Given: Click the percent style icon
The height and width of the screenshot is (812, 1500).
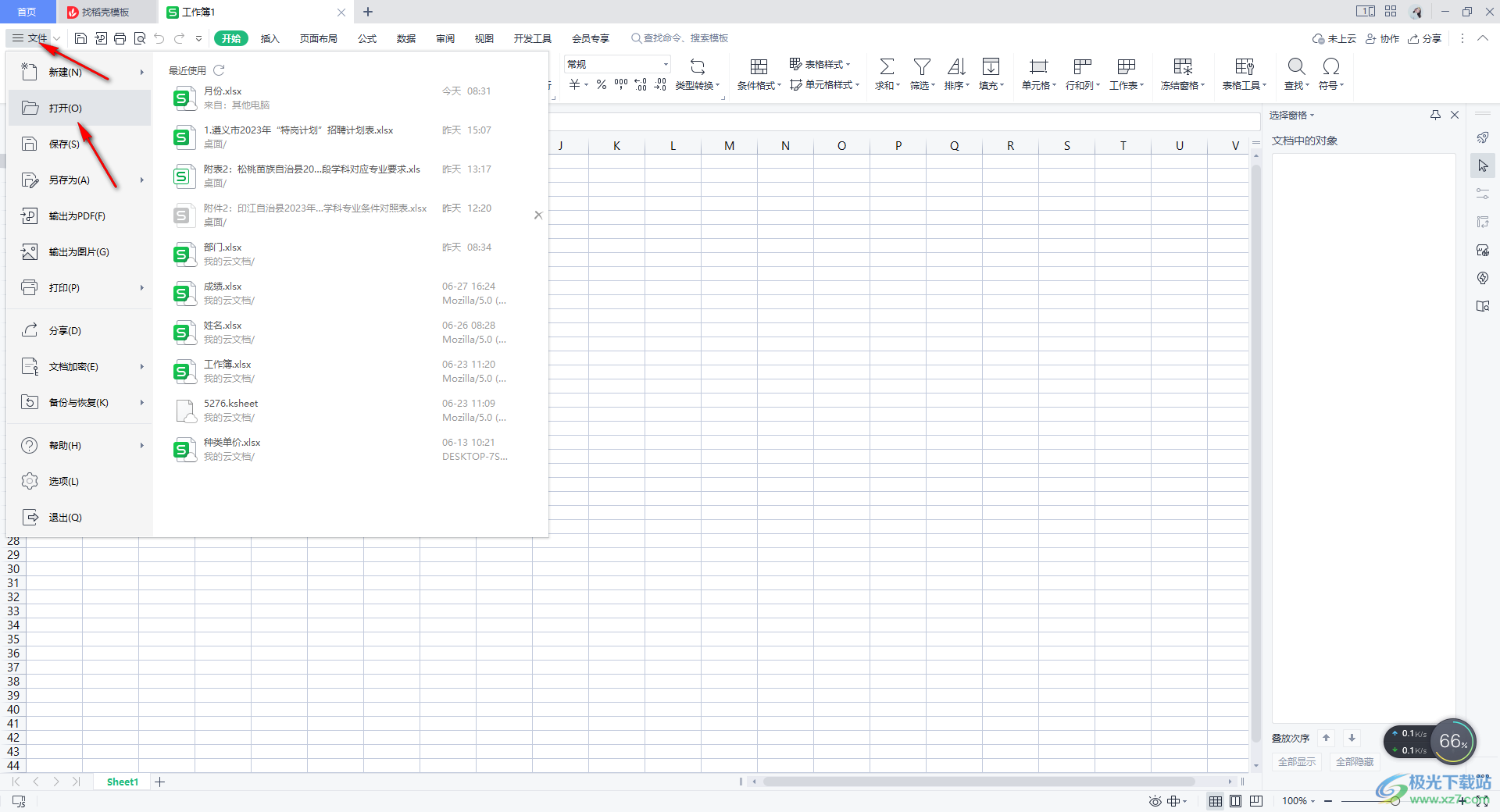Looking at the screenshot, I should pos(602,84).
